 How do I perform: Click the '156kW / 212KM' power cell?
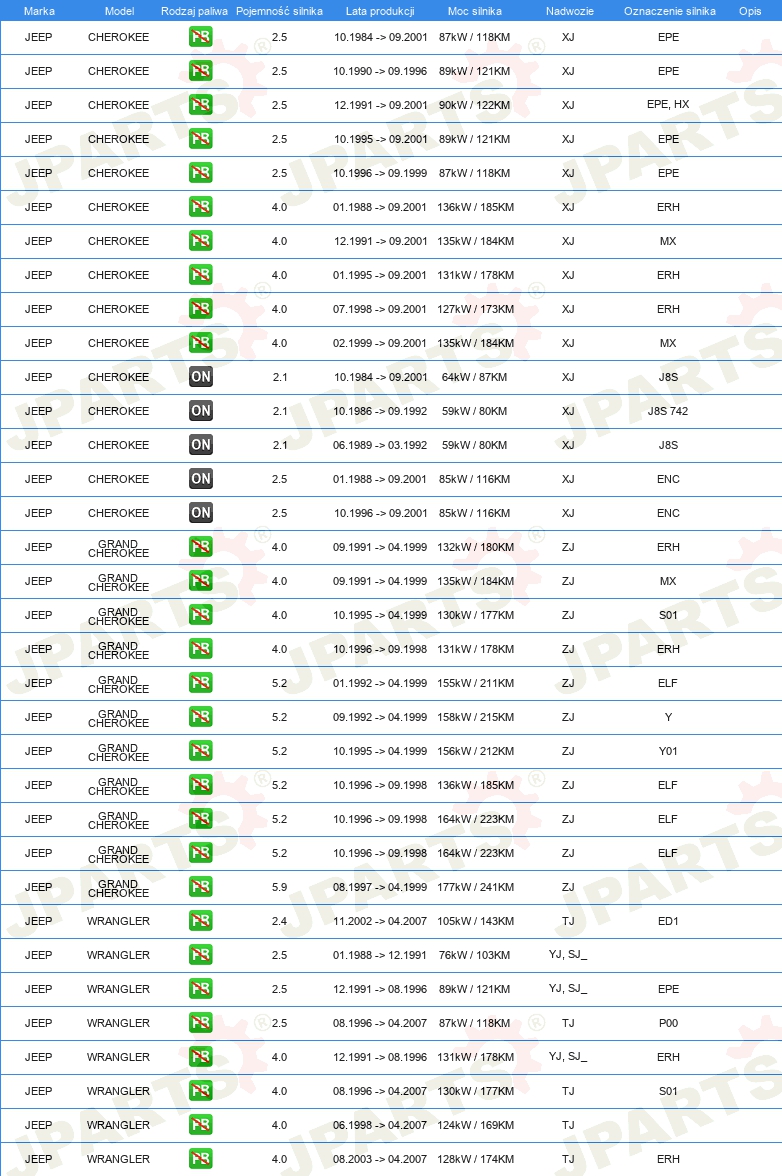click(475, 751)
